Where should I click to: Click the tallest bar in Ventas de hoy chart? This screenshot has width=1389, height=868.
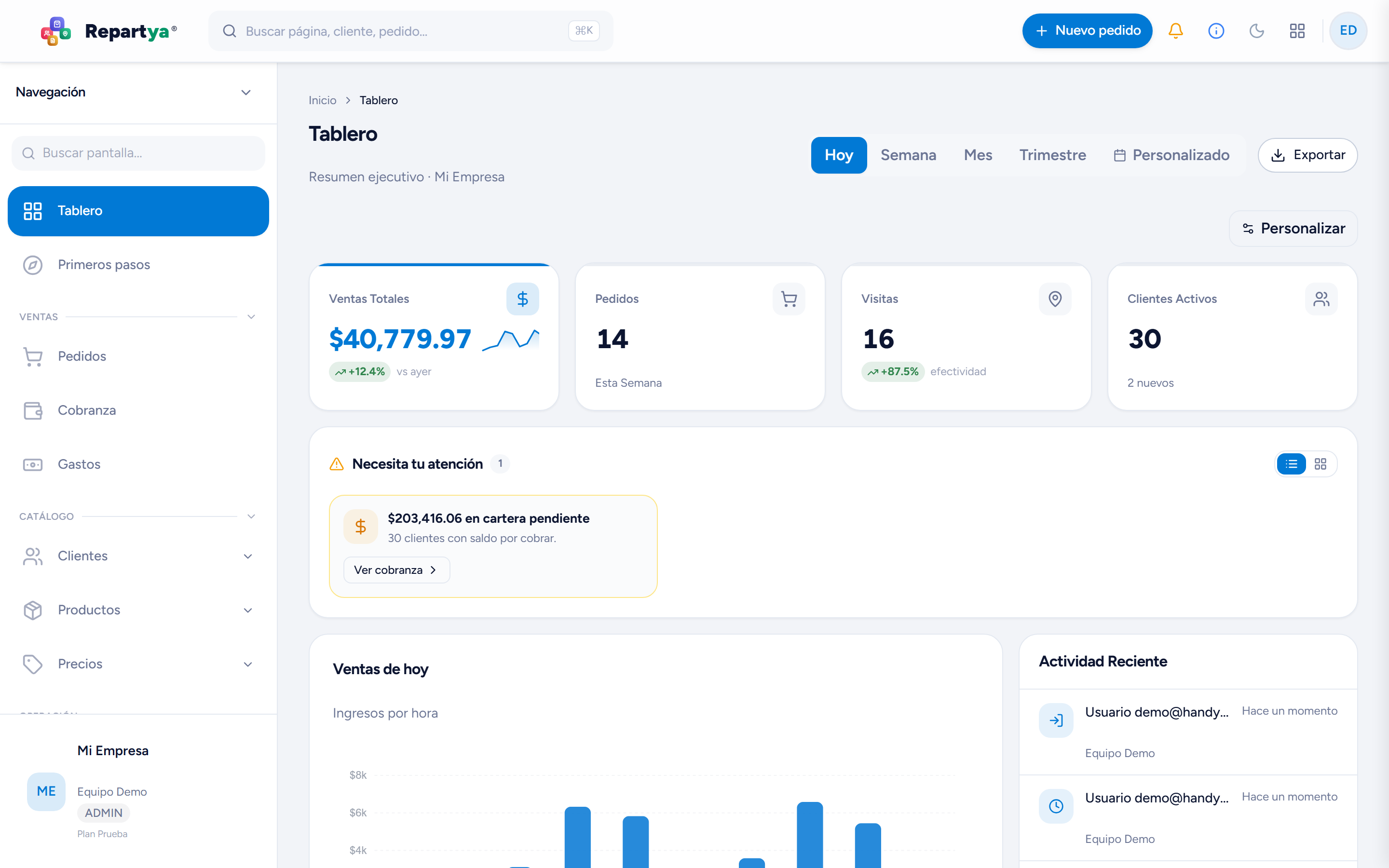(x=809, y=835)
